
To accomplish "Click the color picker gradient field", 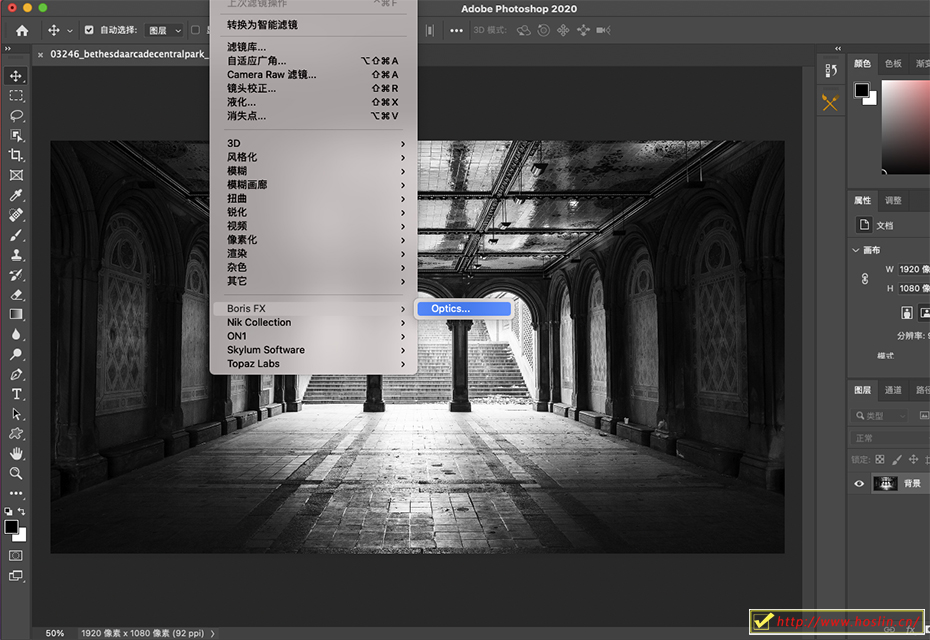I will pos(906,126).
